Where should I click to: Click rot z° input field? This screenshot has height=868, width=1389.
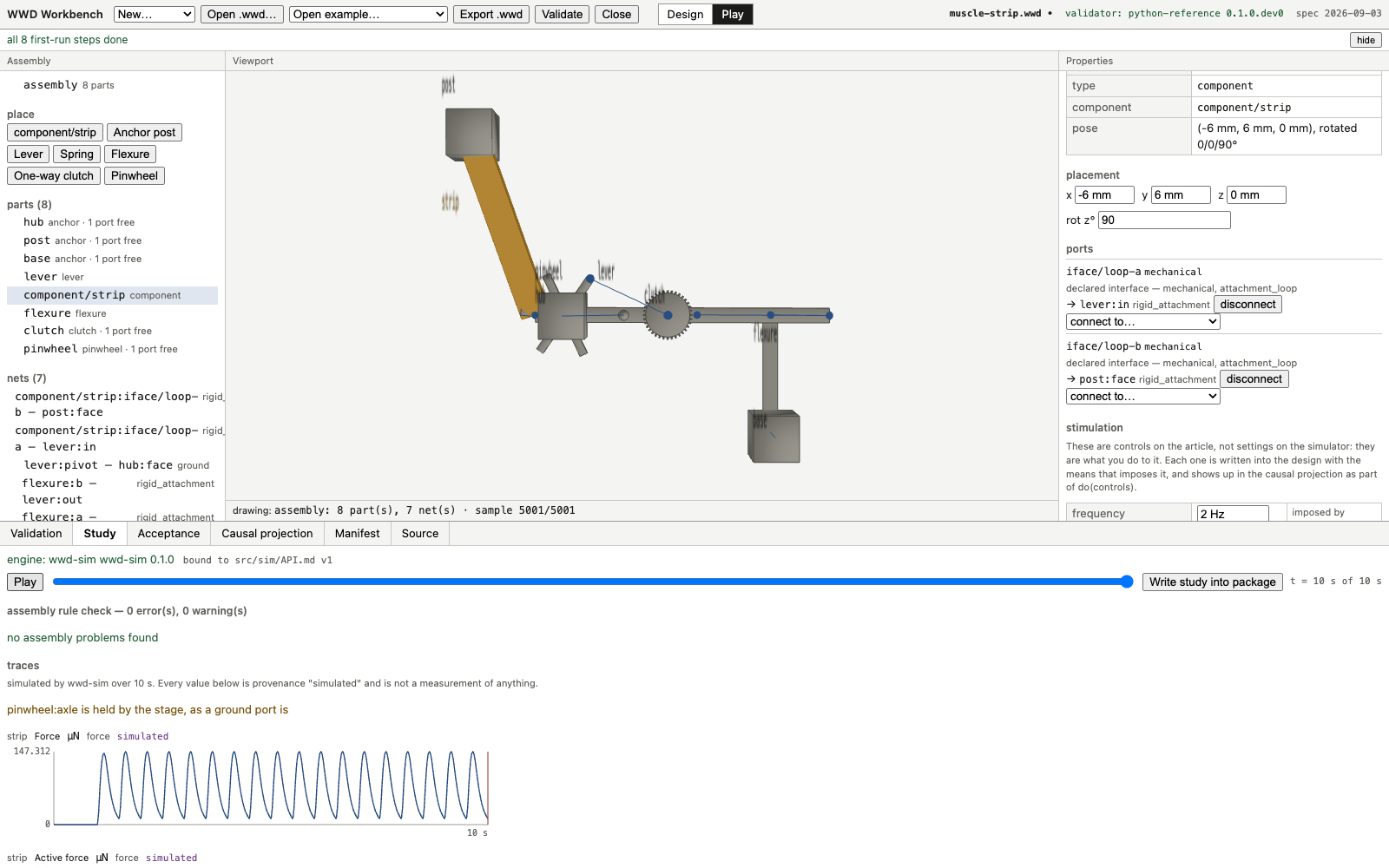pyautogui.click(x=1164, y=220)
